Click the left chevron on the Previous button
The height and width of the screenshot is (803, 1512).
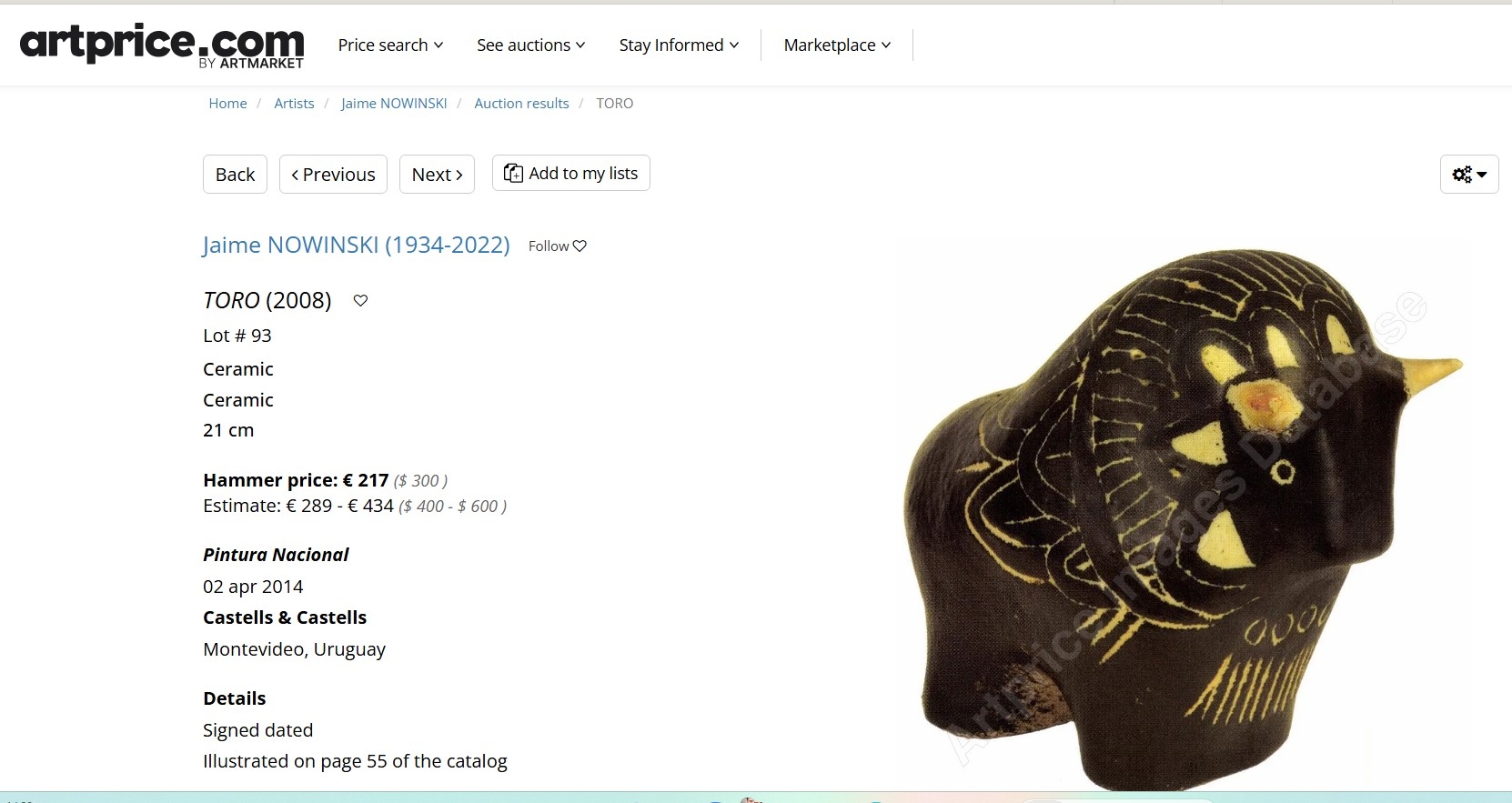[295, 175]
